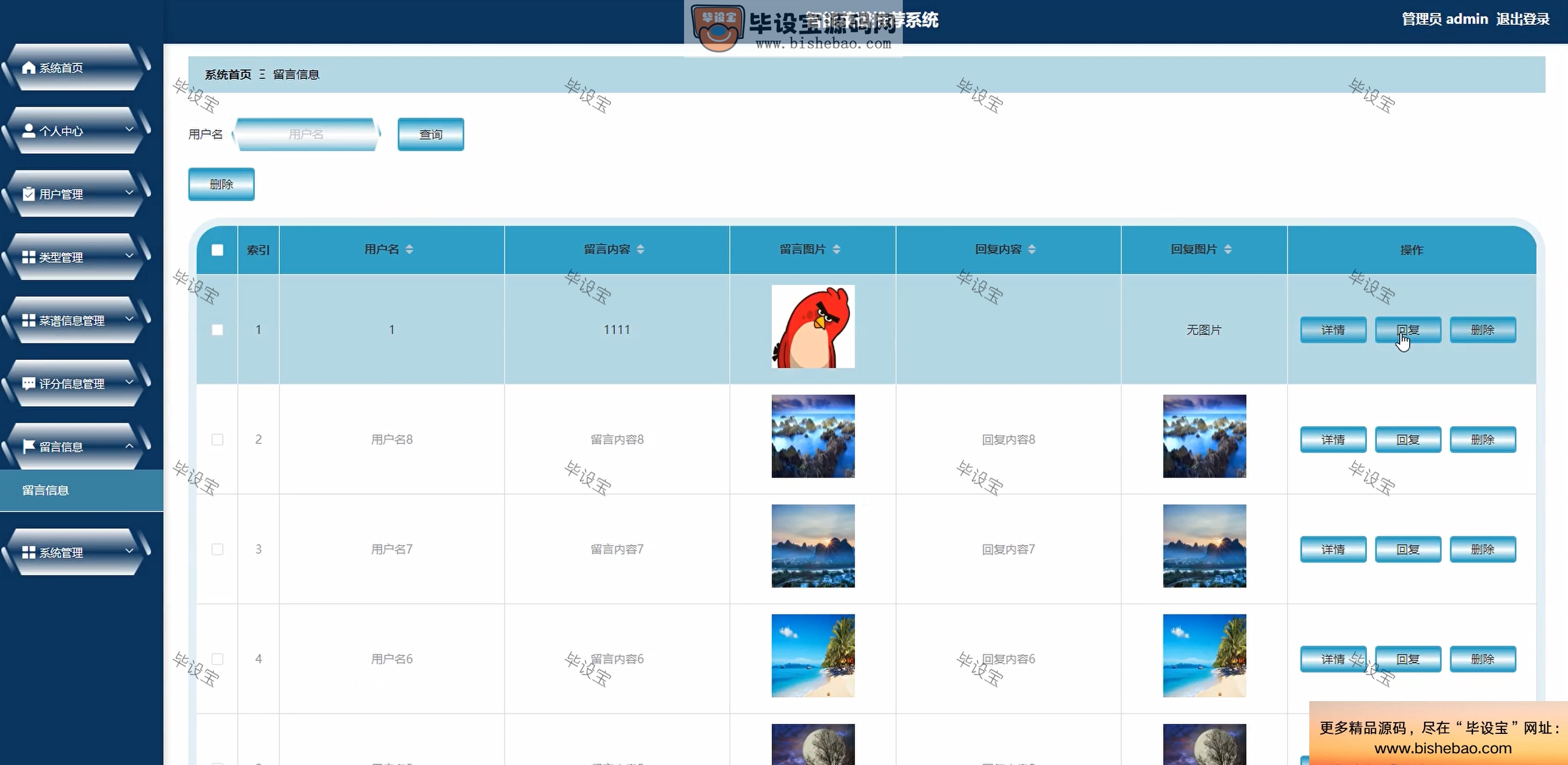Collapse the 留言信息 menu chevron
Viewport: 1568px width, 765px height.
[129, 445]
